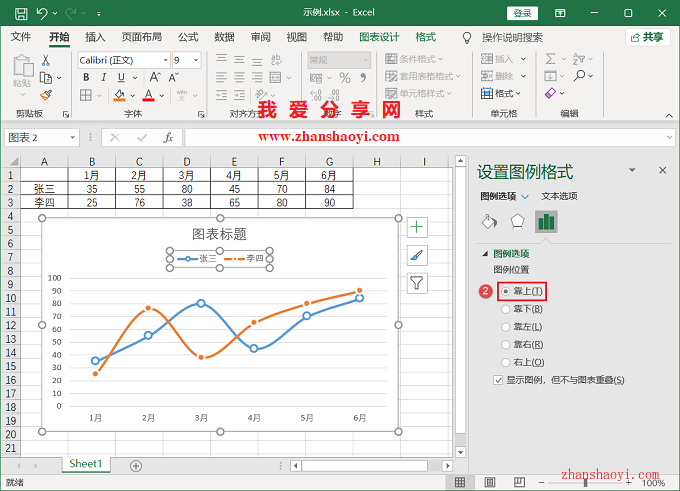The image size is (680, 491).
Task: Click the zoom slider handle
Action: click(x=585, y=482)
